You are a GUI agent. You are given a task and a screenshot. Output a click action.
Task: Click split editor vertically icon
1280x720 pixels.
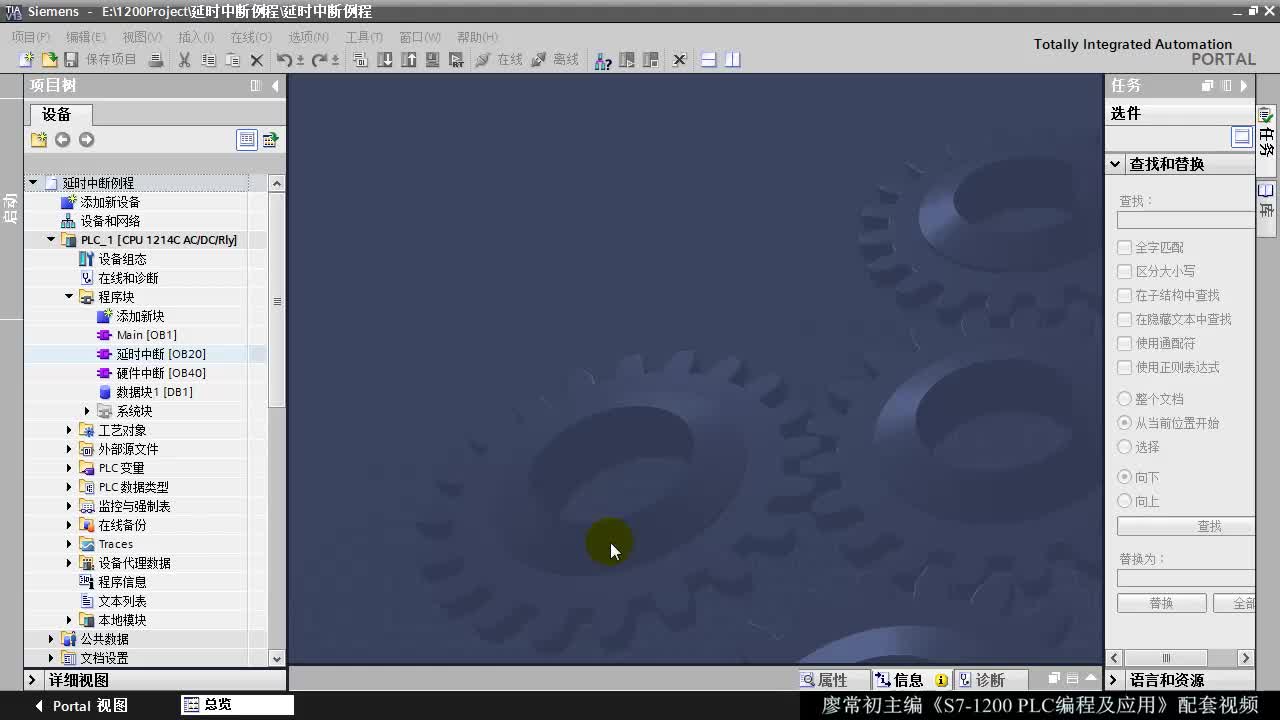click(732, 60)
